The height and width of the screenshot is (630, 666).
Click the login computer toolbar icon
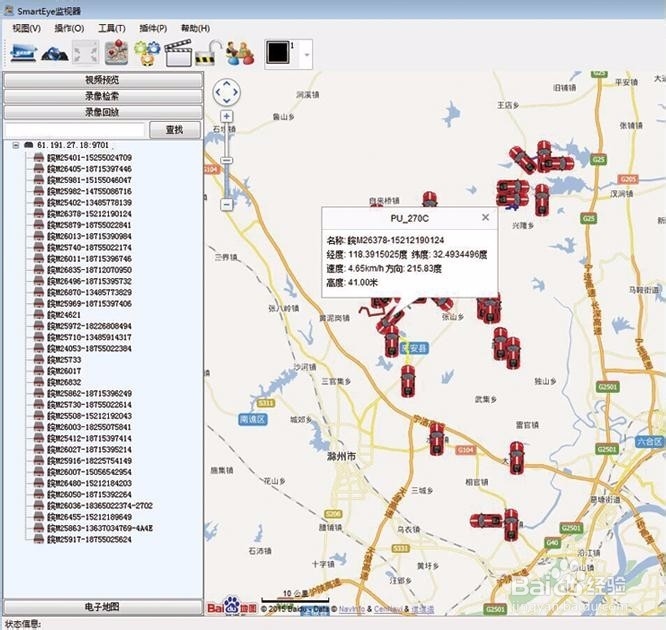[23, 53]
